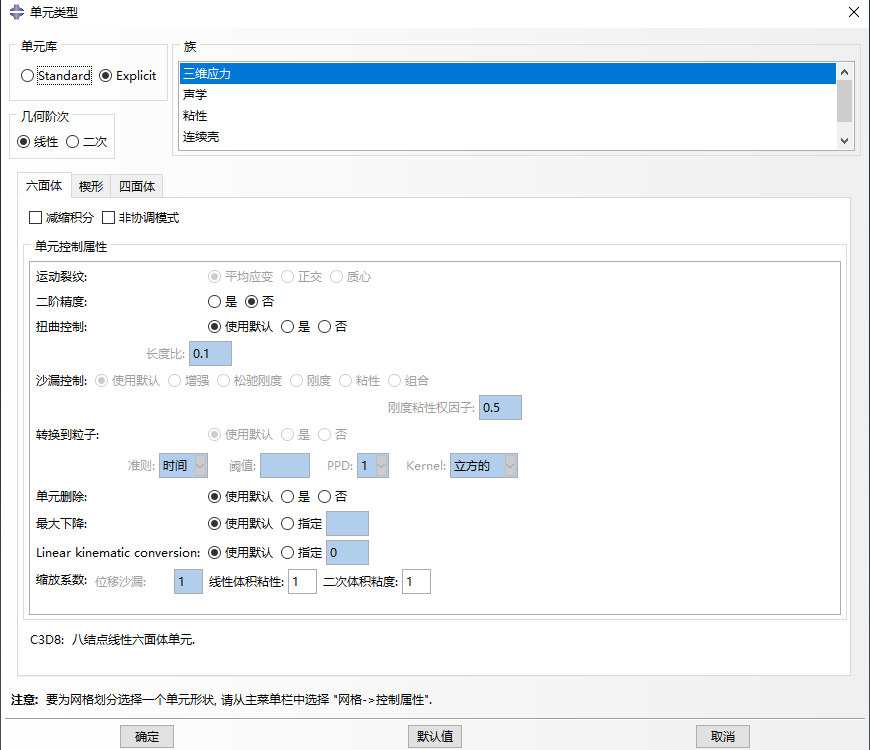The image size is (870, 750).
Task: Set 单元删除 to 使用默认
Action: click(215, 496)
